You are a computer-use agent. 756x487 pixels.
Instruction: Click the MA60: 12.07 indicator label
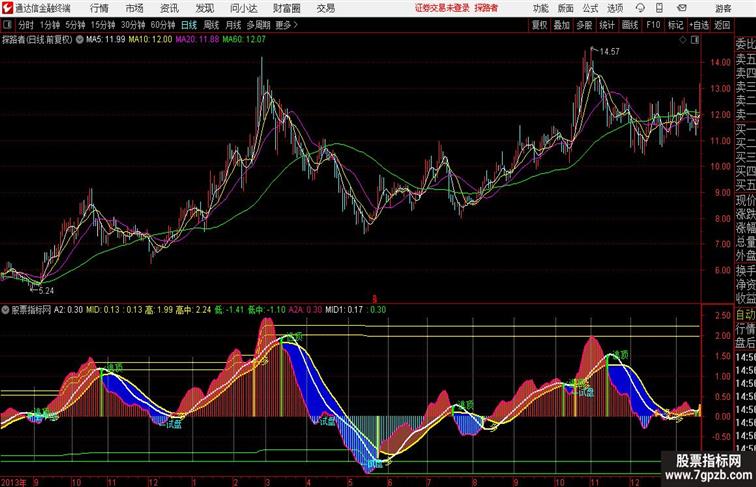click(244, 40)
